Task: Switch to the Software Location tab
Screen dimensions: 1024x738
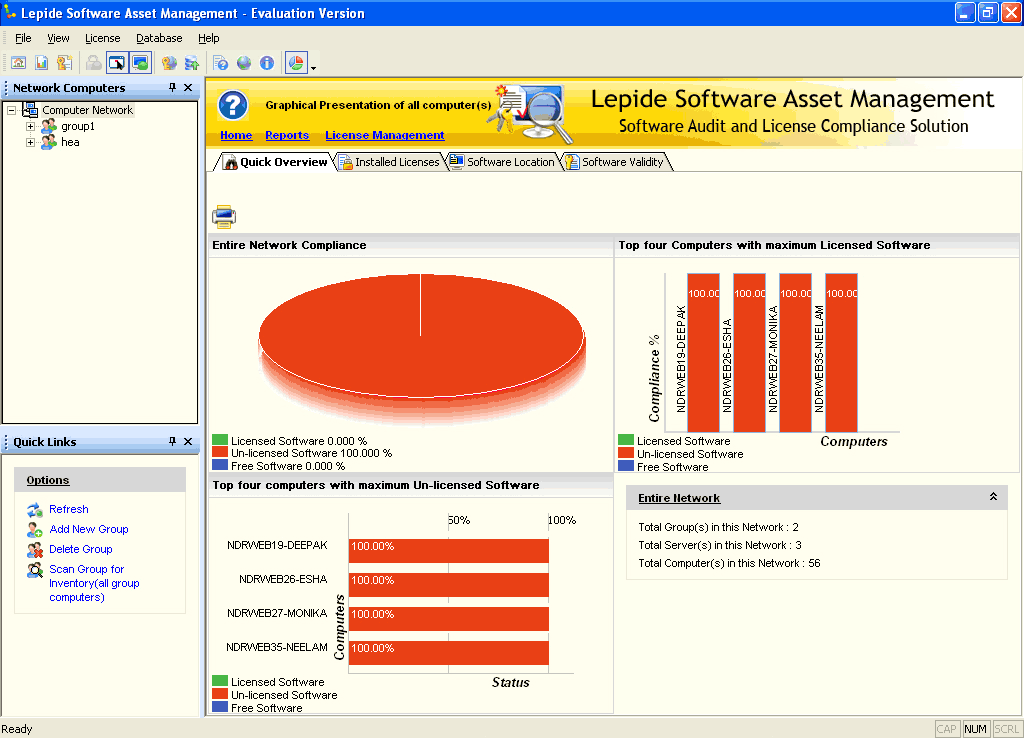Action: pyautogui.click(x=503, y=162)
